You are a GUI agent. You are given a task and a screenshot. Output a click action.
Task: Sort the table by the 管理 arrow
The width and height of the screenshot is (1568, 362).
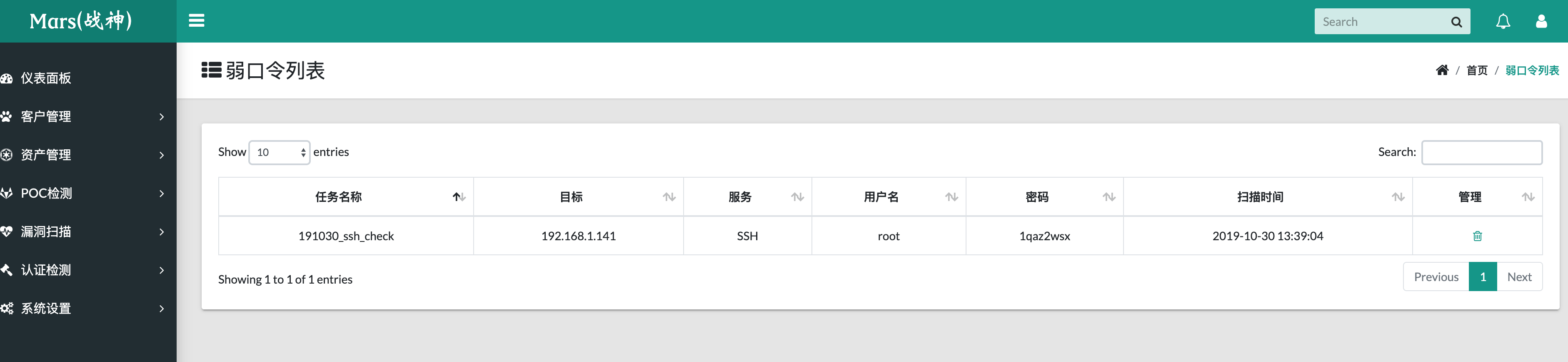click(x=1528, y=197)
